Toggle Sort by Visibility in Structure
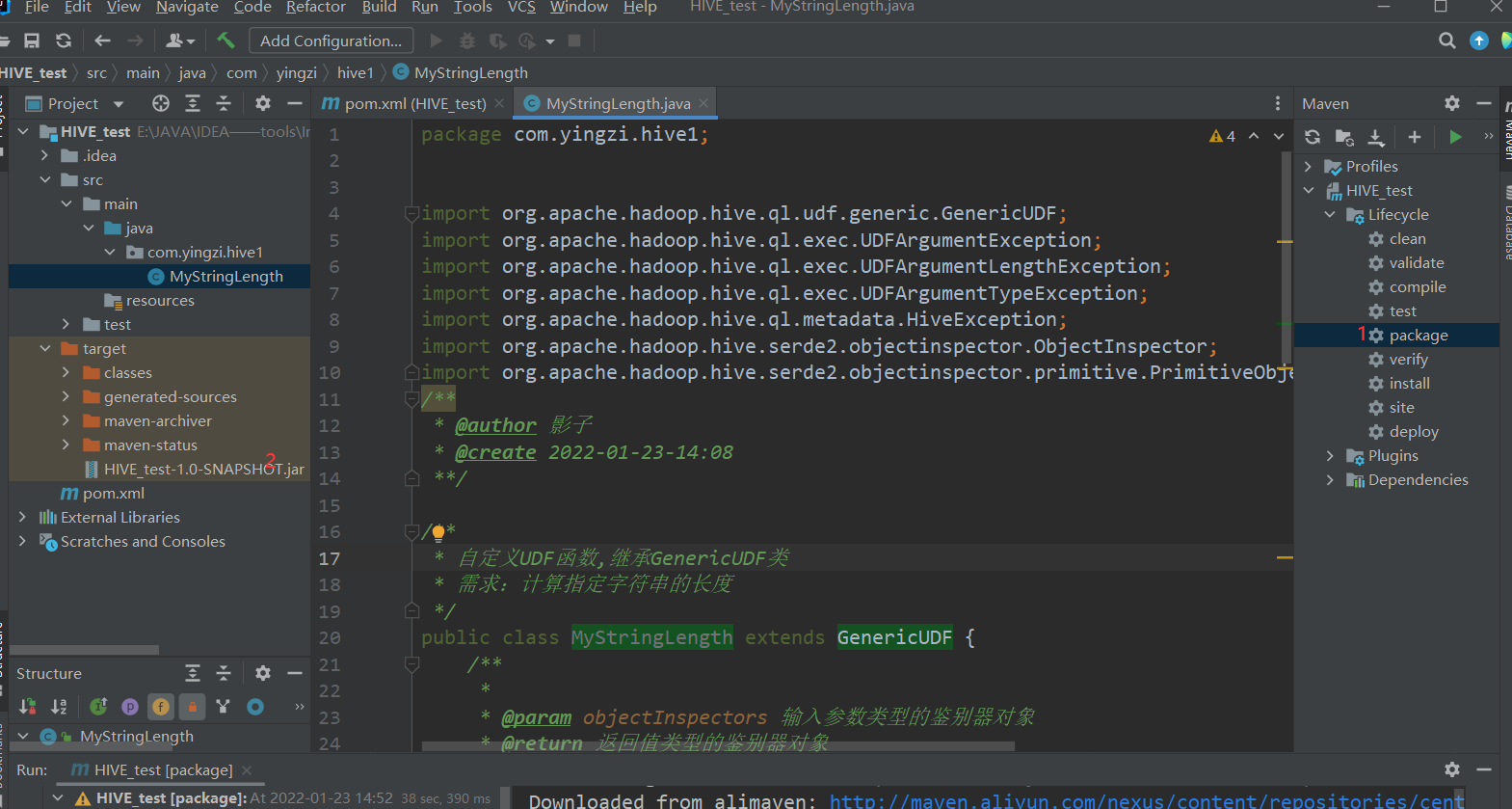1512x809 pixels. [28, 707]
